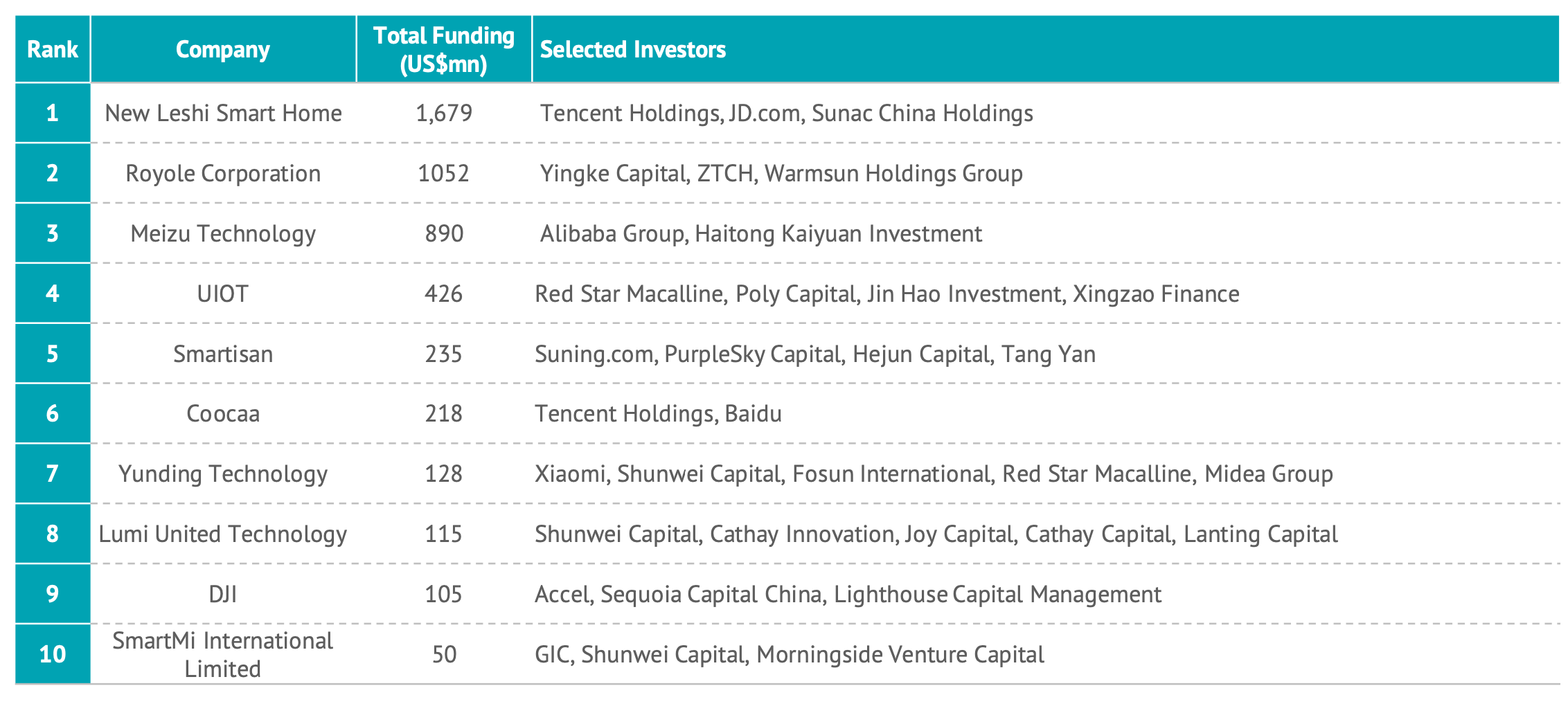Click the Selected Investors column header
The height and width of the screenshot is (713, 1568).
tap(632, 49)
